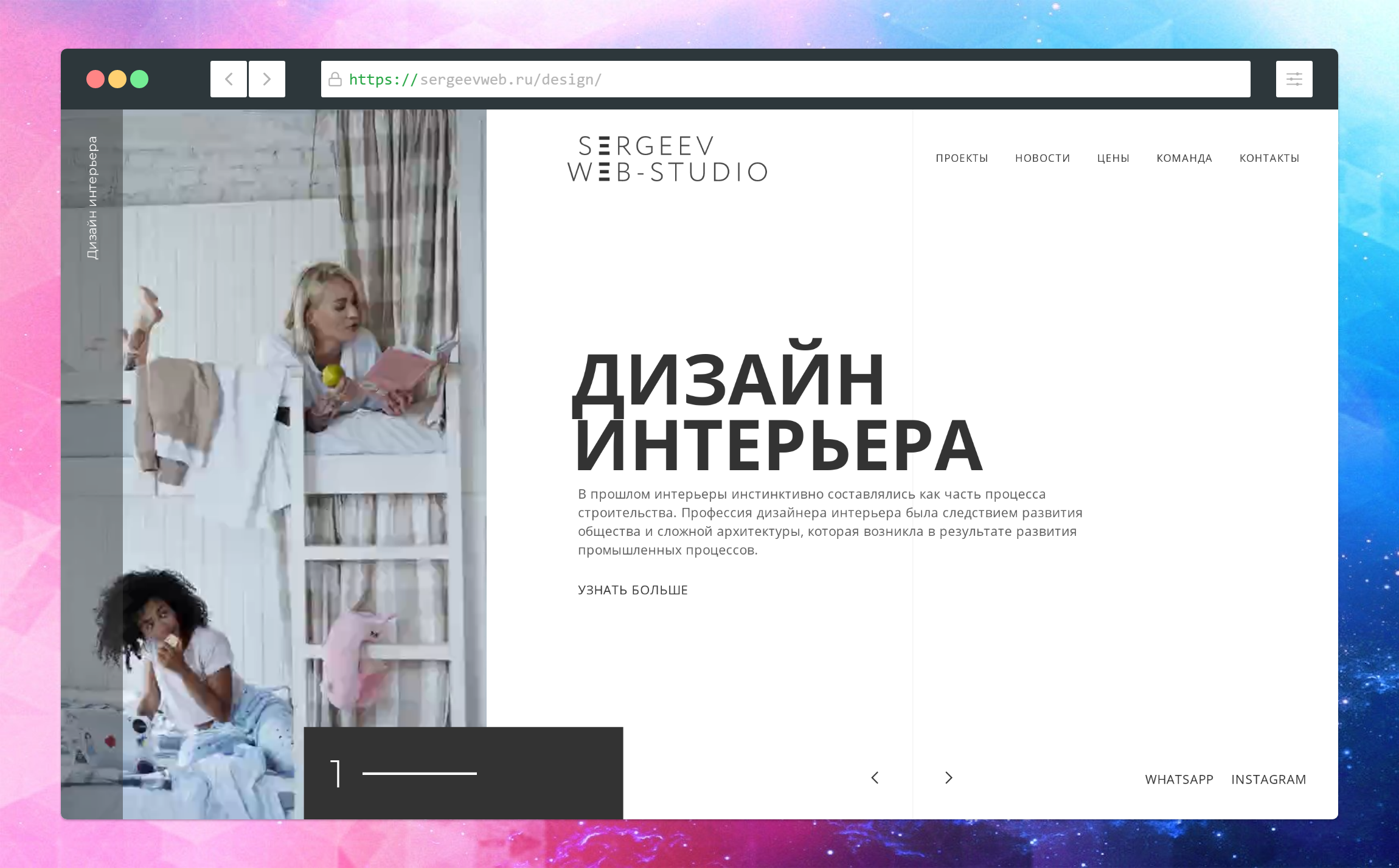Image resolution: width=1399 pixels, height=868 pixels.
Task: Click the Sergeev Web-Studio logo
Action: 667,159
